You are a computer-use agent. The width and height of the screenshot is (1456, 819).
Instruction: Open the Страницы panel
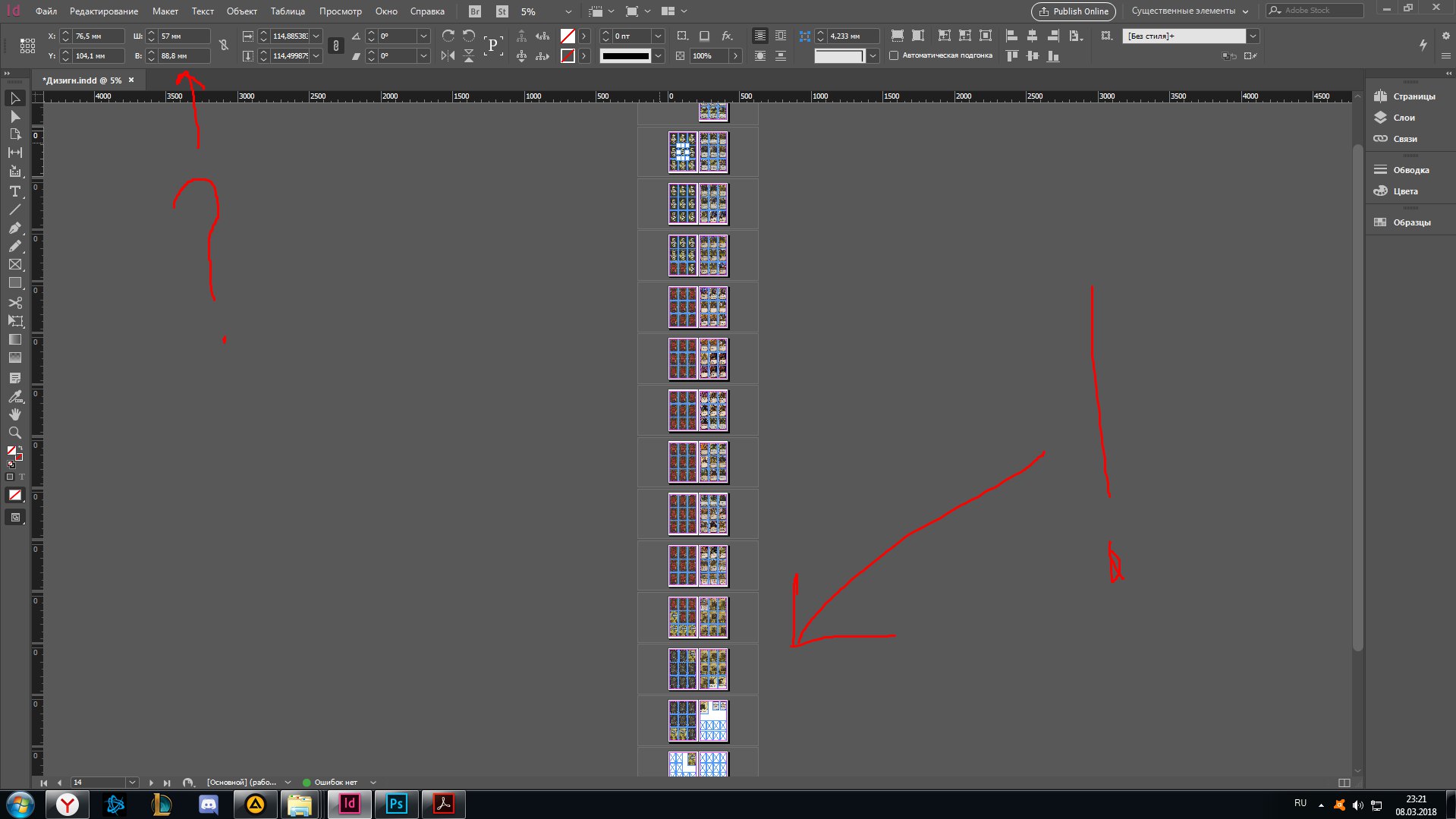click(1406, 96)
